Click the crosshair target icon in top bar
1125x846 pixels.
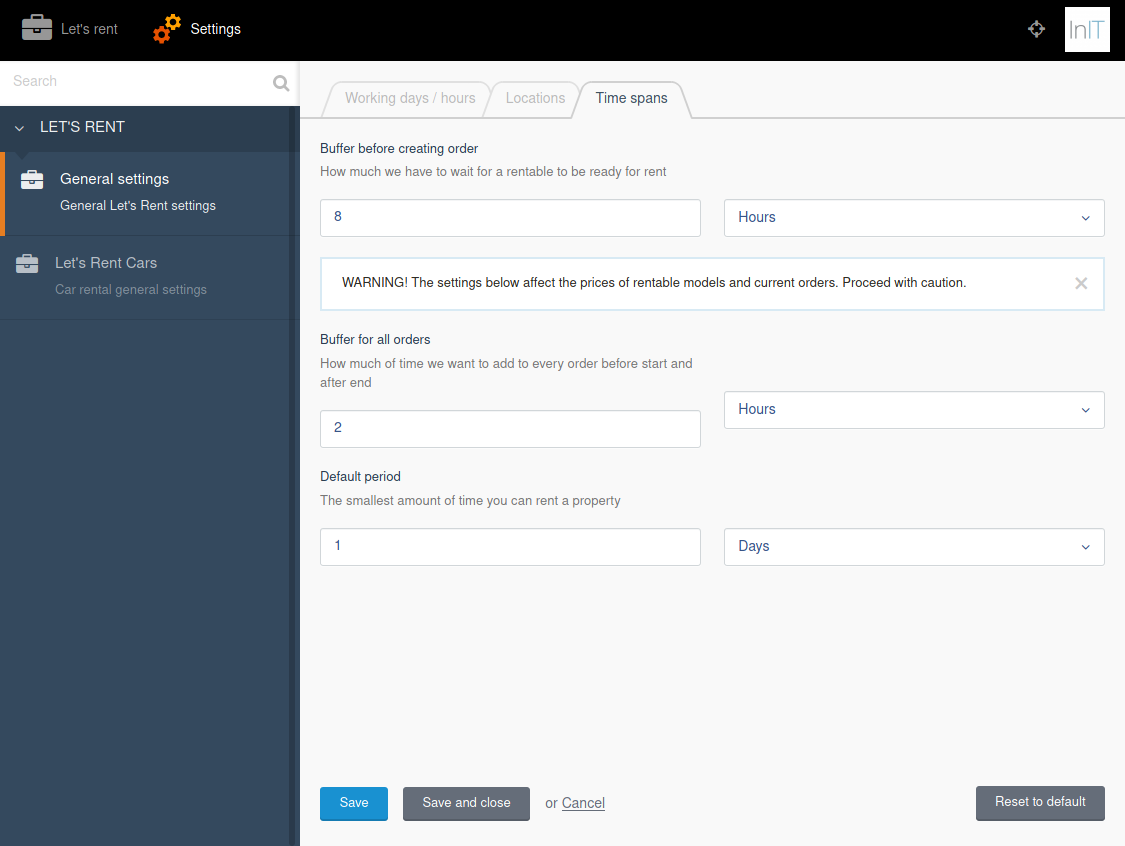click(x=1036, y=29)
